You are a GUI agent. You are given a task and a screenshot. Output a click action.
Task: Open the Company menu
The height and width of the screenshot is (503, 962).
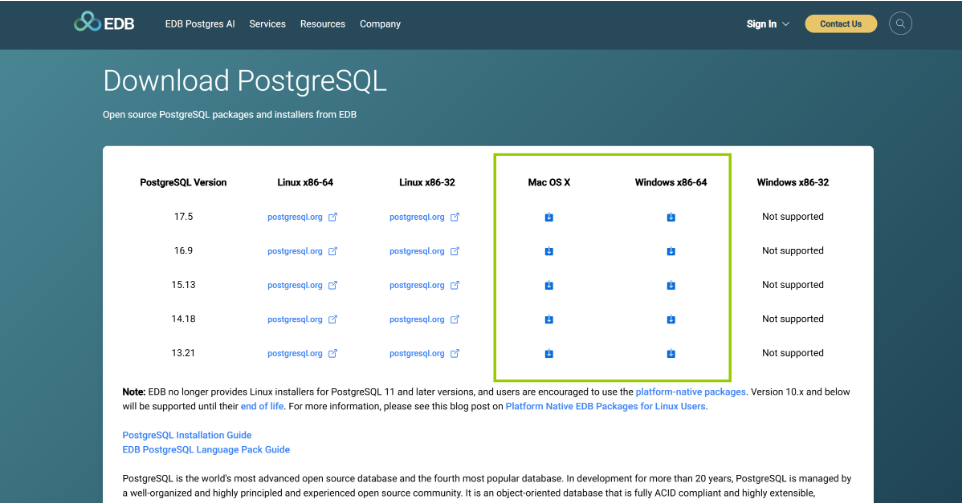[380, 24]
